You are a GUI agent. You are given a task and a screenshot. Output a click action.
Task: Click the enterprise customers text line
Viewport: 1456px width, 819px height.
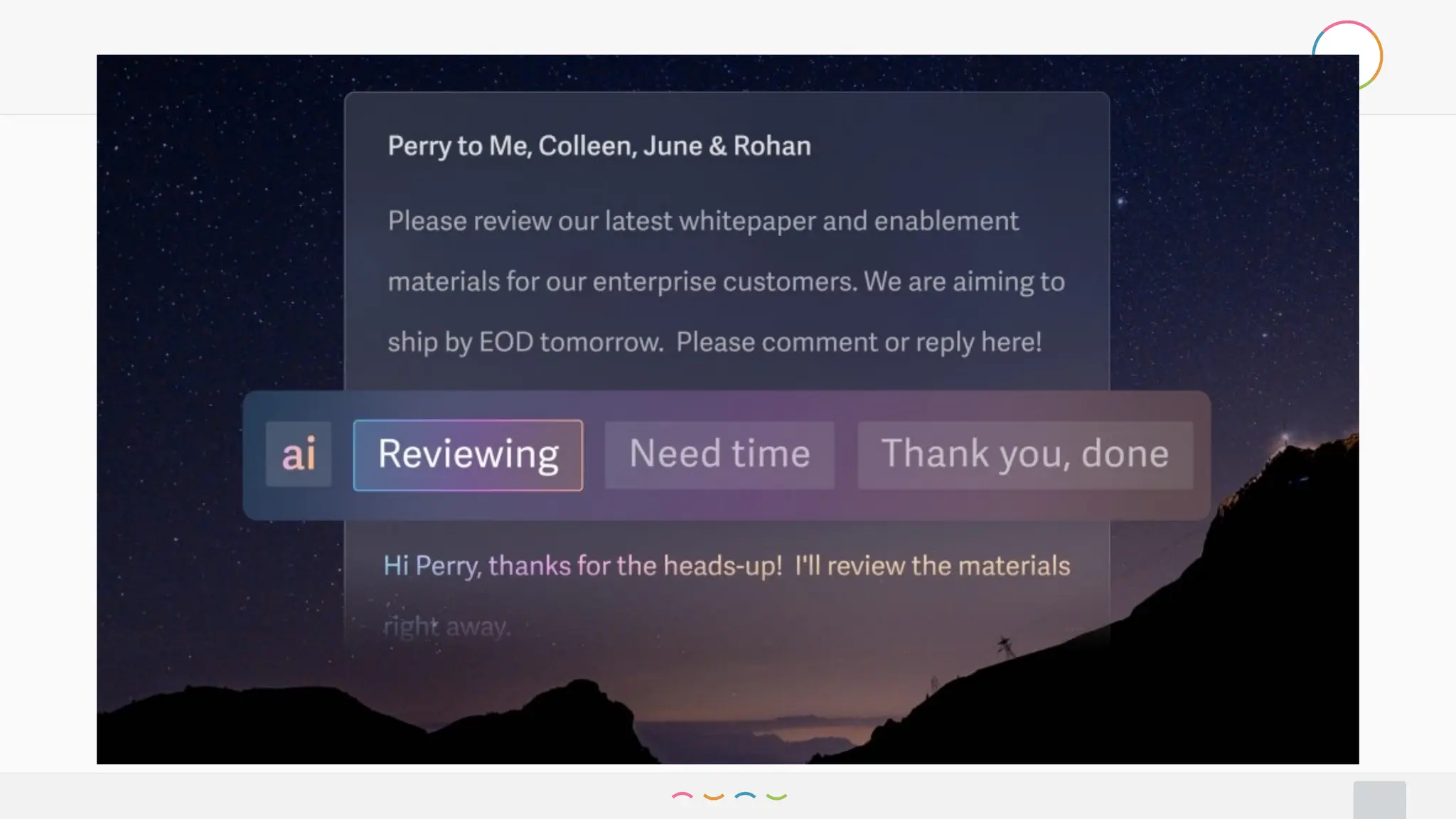(x=725, y=282)
